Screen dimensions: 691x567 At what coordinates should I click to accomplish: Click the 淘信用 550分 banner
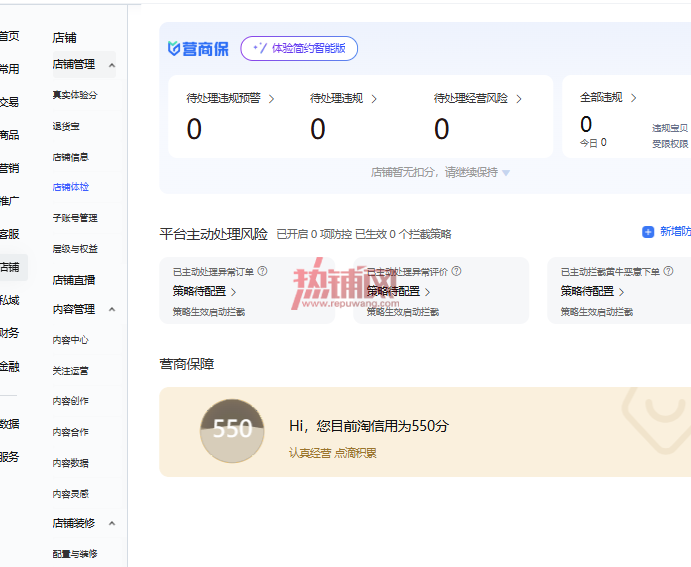pyautogui.click(x=425, y=432)
